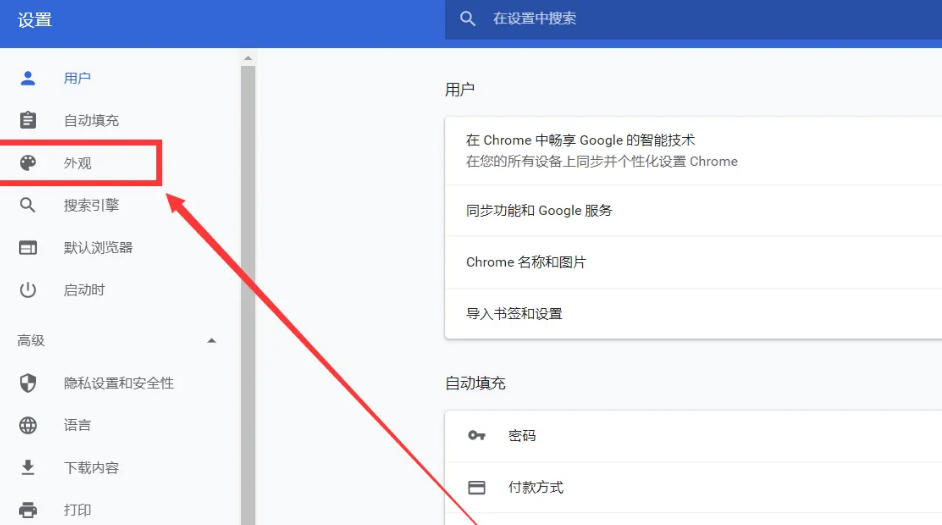
Task: Click the 高级 section header label
Action: point(31,341)
